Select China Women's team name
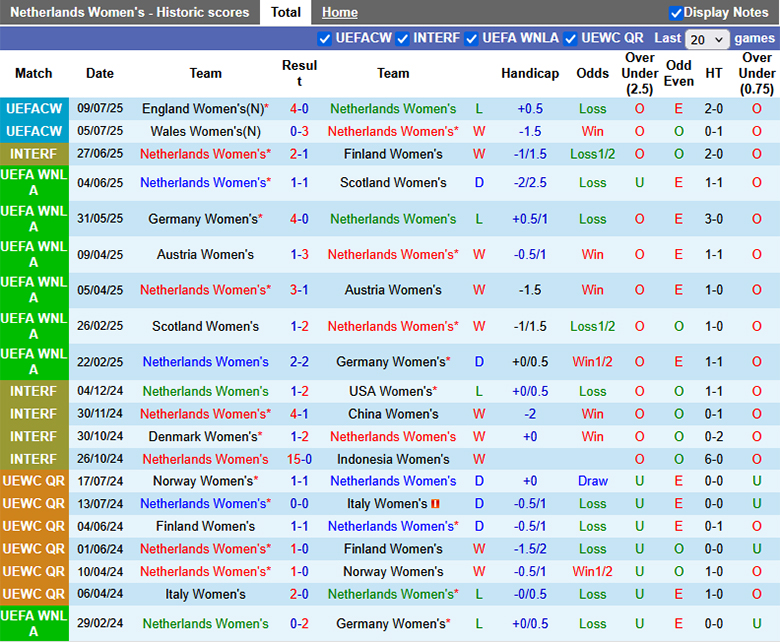The height and width of the screenshot is (642, 780). (393, 414)
